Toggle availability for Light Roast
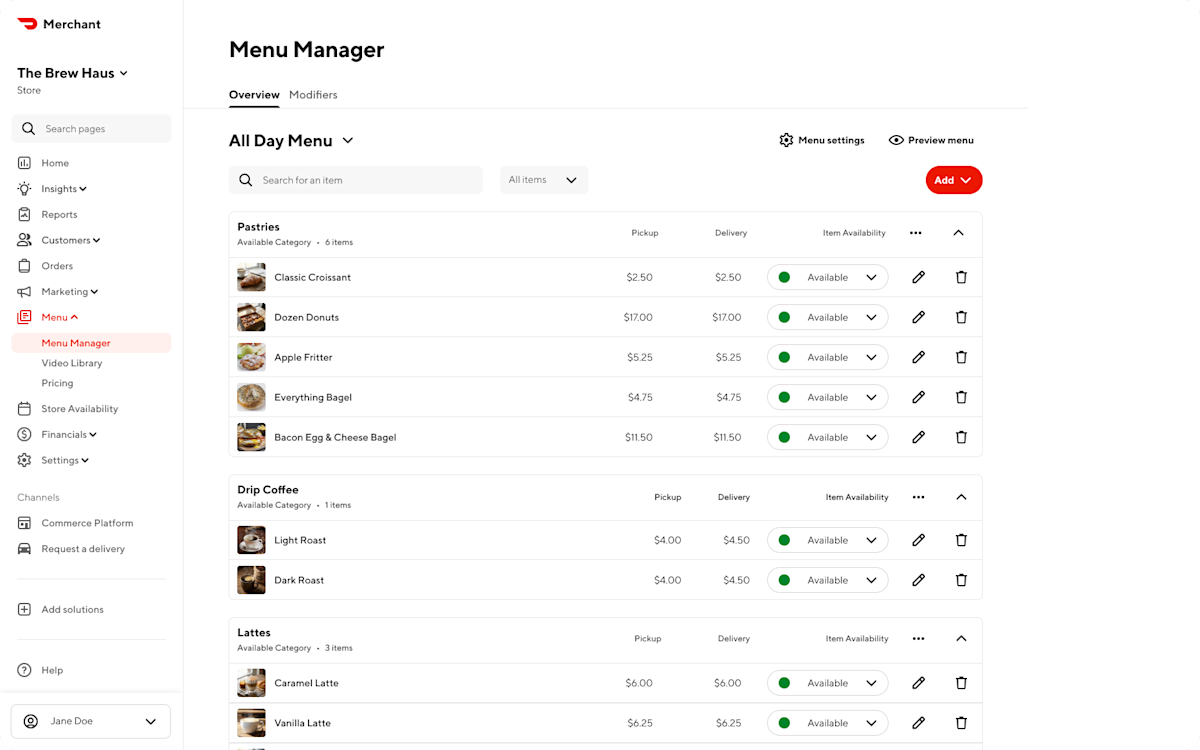The image size is (1200, 750). point(827,540)
